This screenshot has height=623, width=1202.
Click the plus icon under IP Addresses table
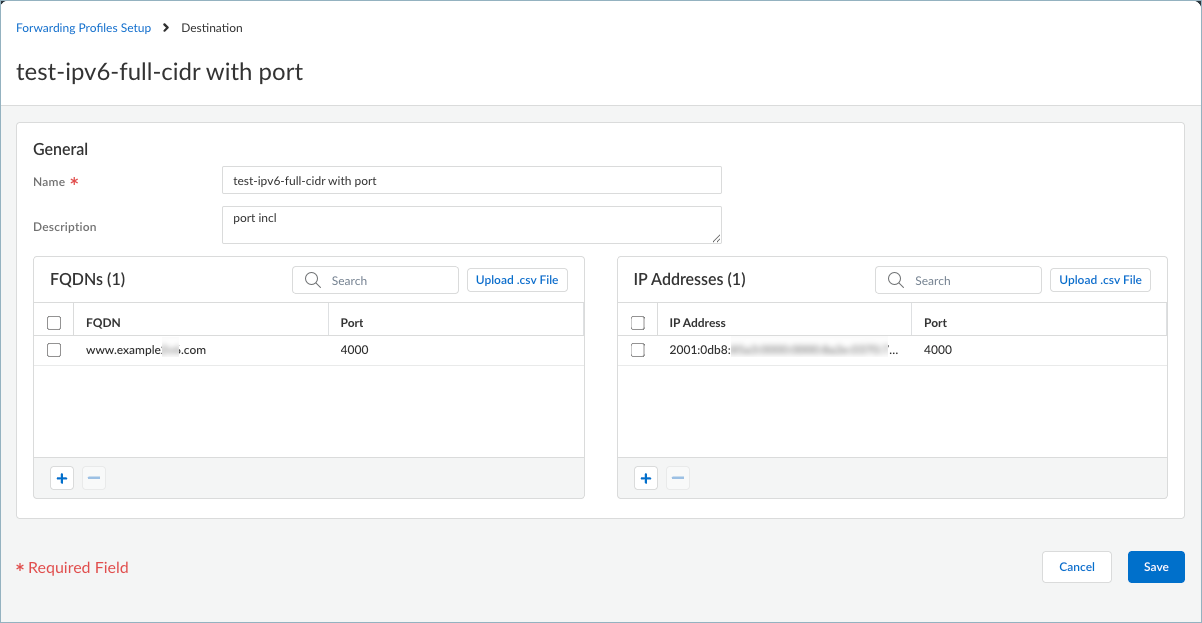click(646, 478)
